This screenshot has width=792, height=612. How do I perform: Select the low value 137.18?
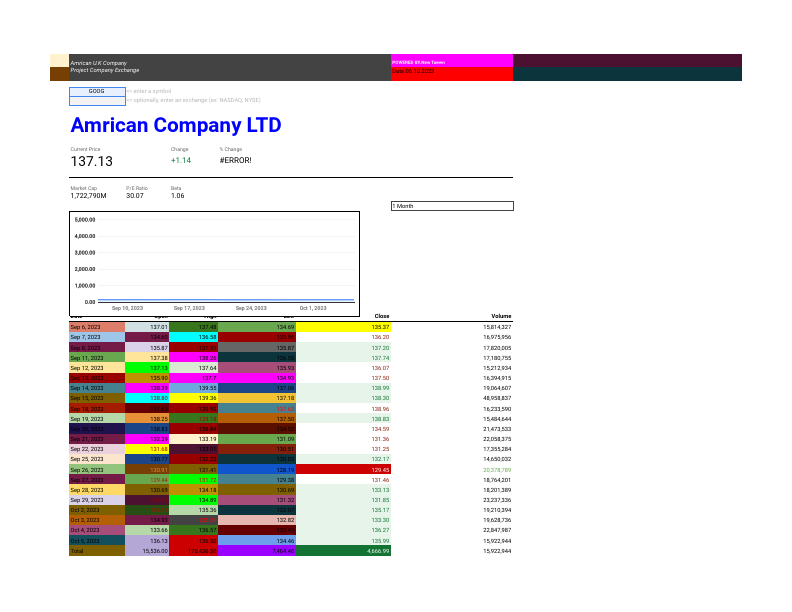[257, 398]
